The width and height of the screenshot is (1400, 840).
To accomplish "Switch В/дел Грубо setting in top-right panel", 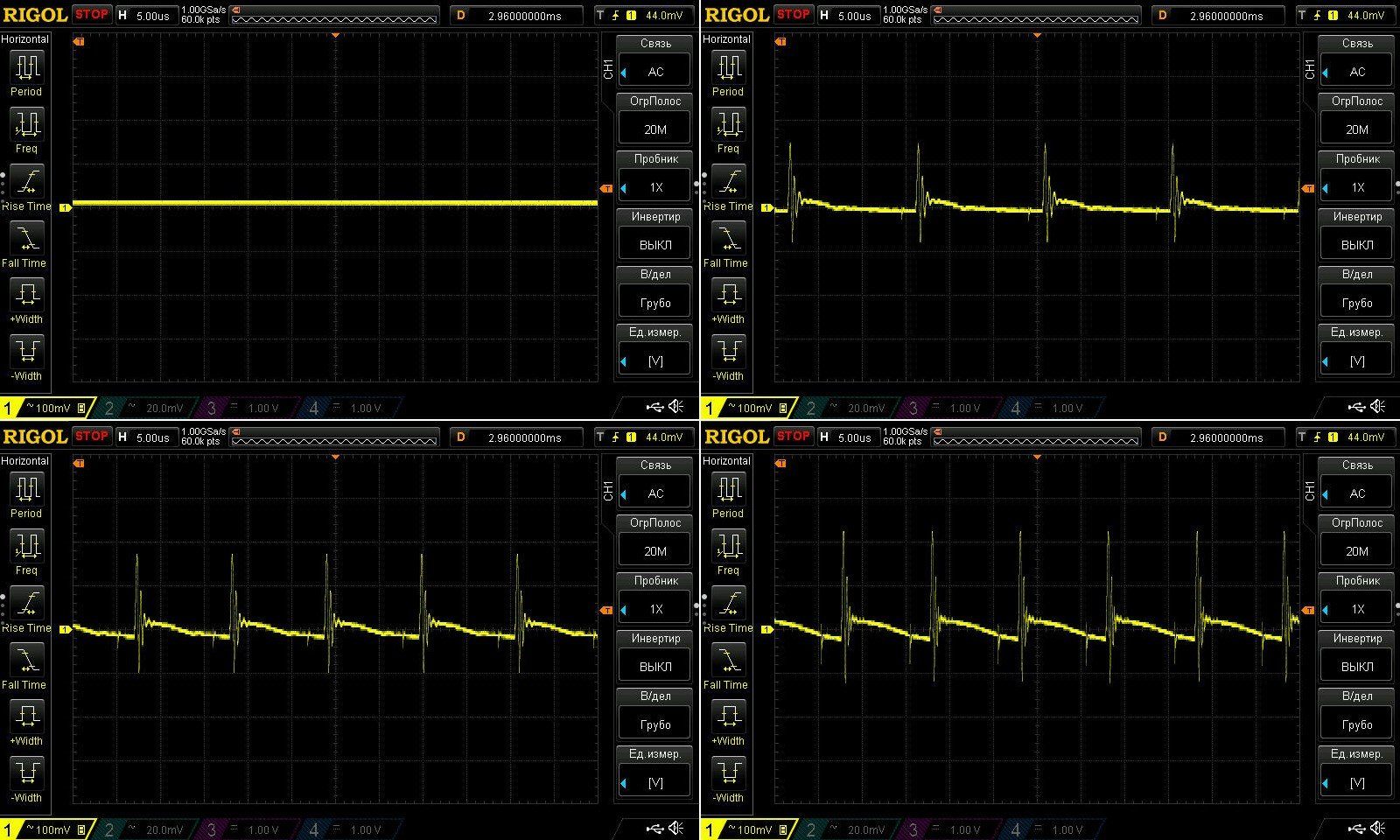I will coord(1356,302).
